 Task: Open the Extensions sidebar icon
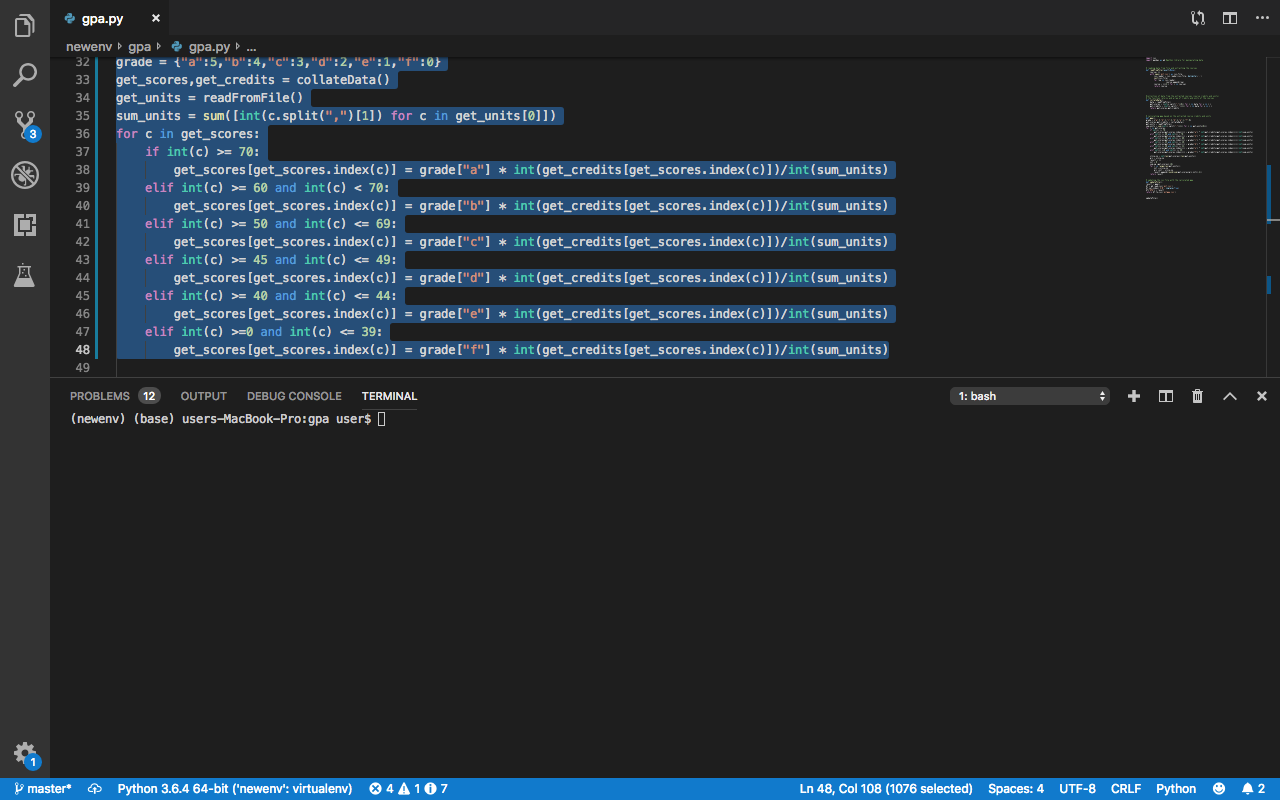[24, 225]
